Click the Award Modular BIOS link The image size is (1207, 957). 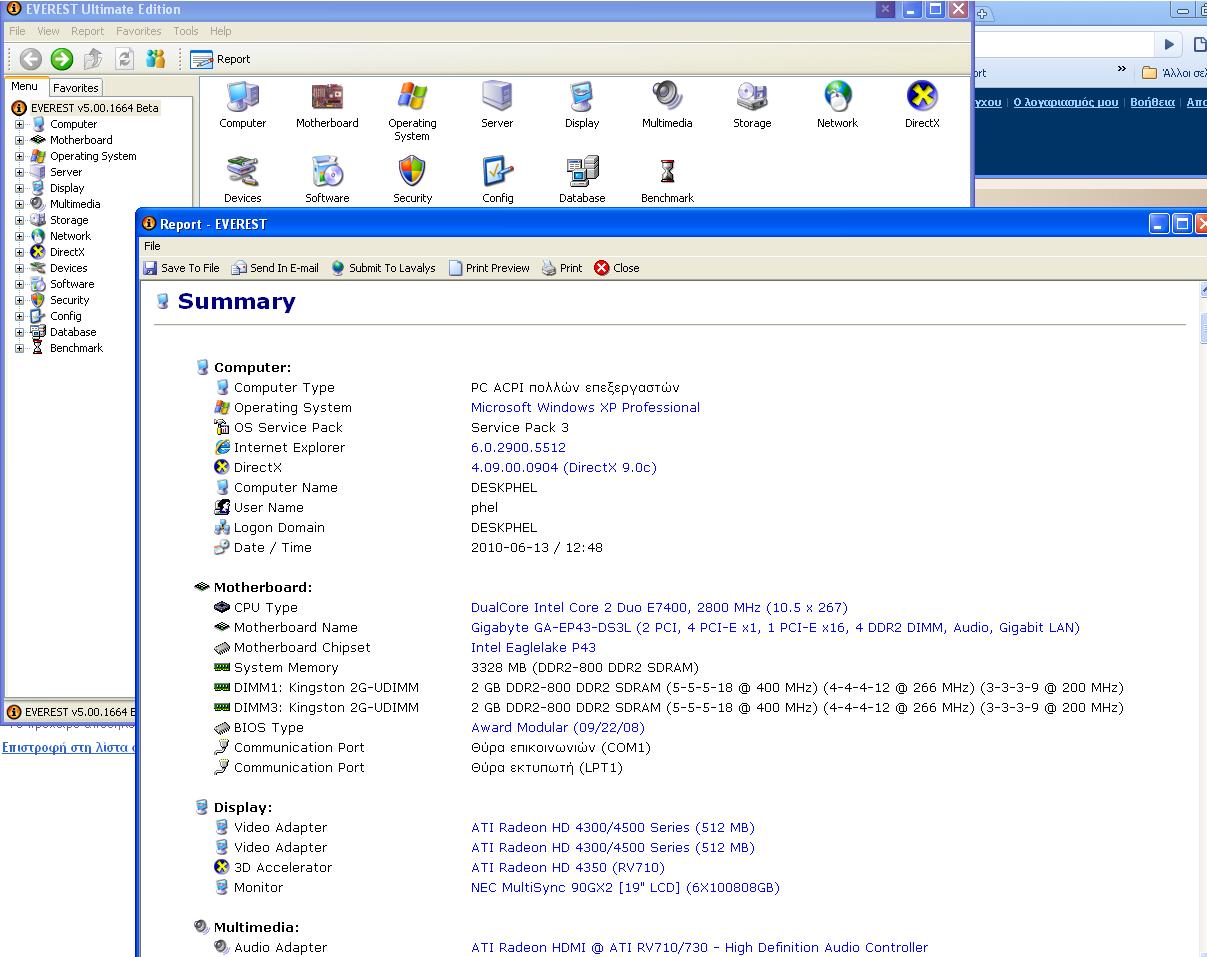558,728
